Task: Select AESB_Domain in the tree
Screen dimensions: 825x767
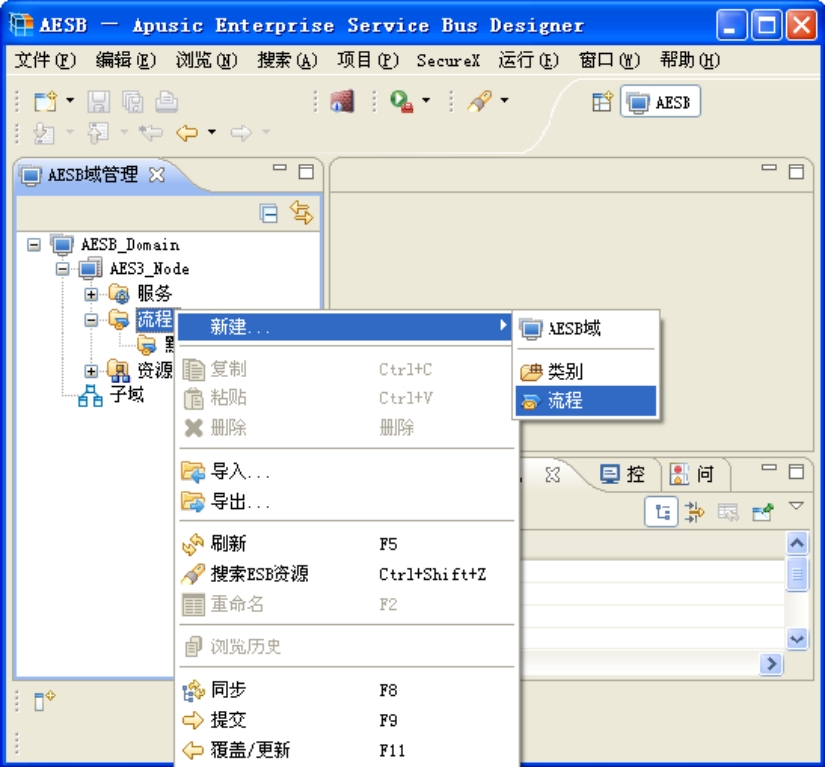Action: [x=130, y=245]
